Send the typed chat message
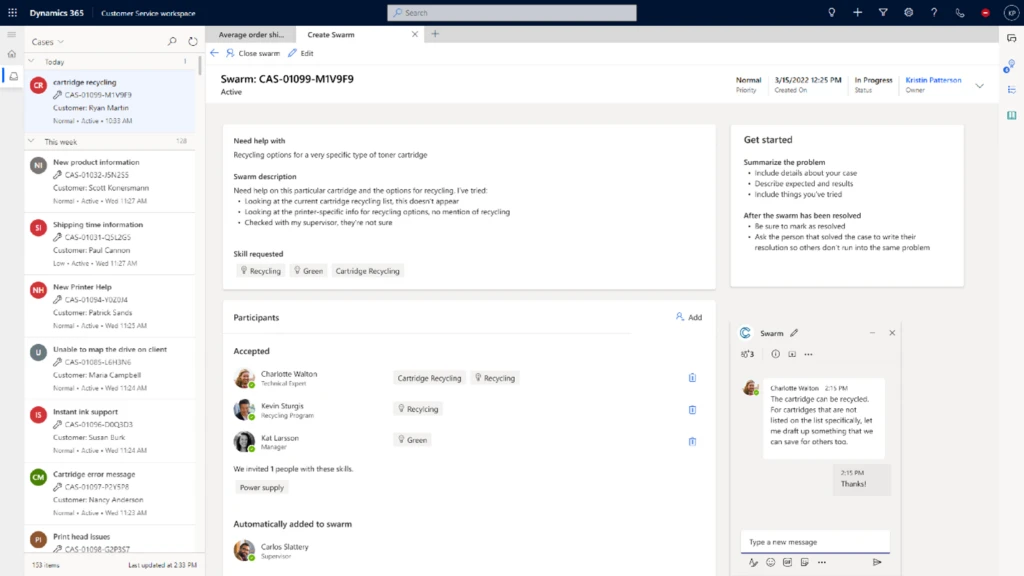 tap(878, 562)
